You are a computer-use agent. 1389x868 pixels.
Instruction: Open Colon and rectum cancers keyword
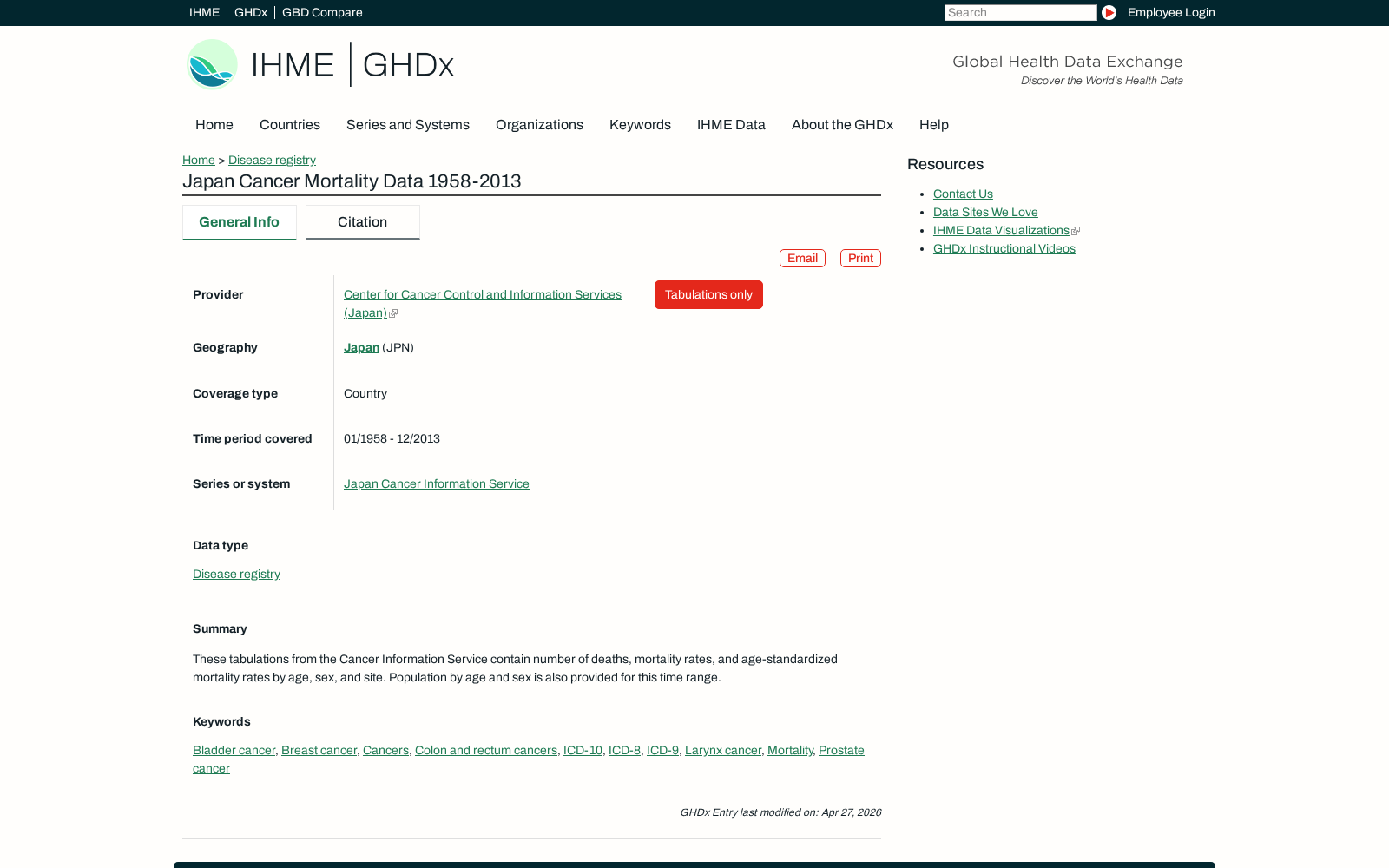click(x=486, y=751)
